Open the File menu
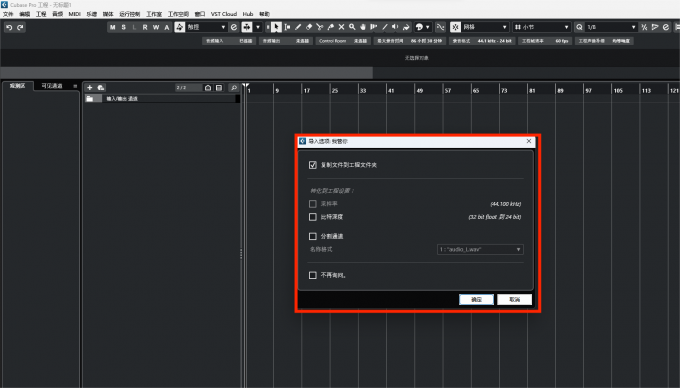The height and width of the screenshot is (388, 680). tap(8, 14)
